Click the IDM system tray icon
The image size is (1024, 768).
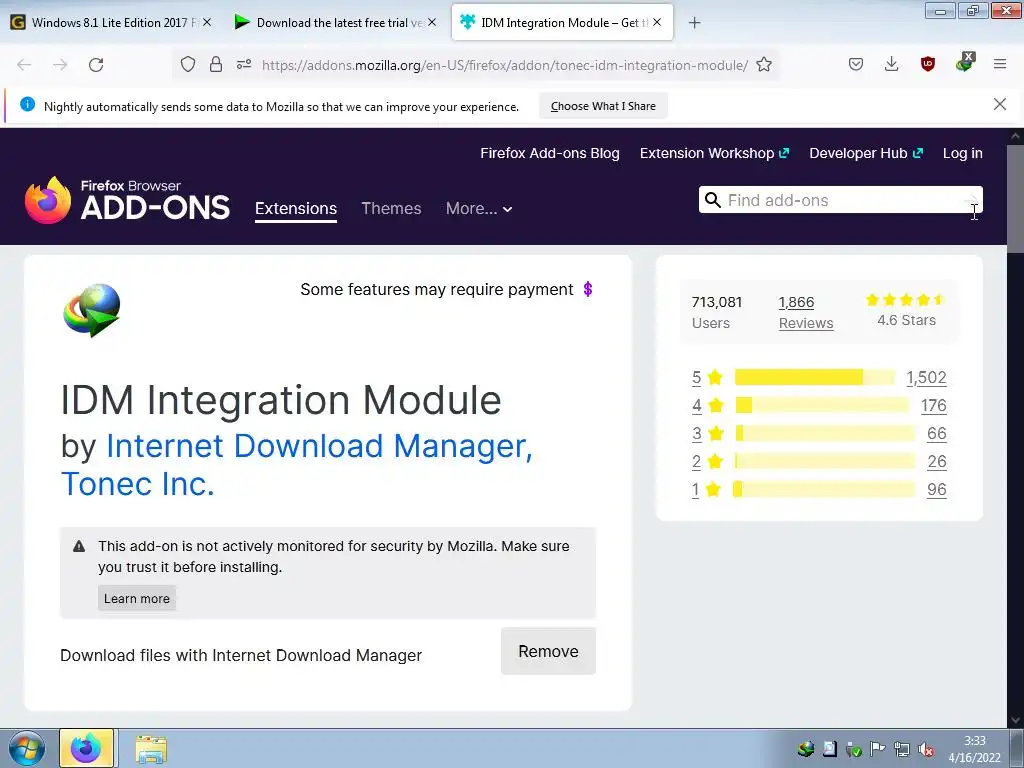(806, 749)
